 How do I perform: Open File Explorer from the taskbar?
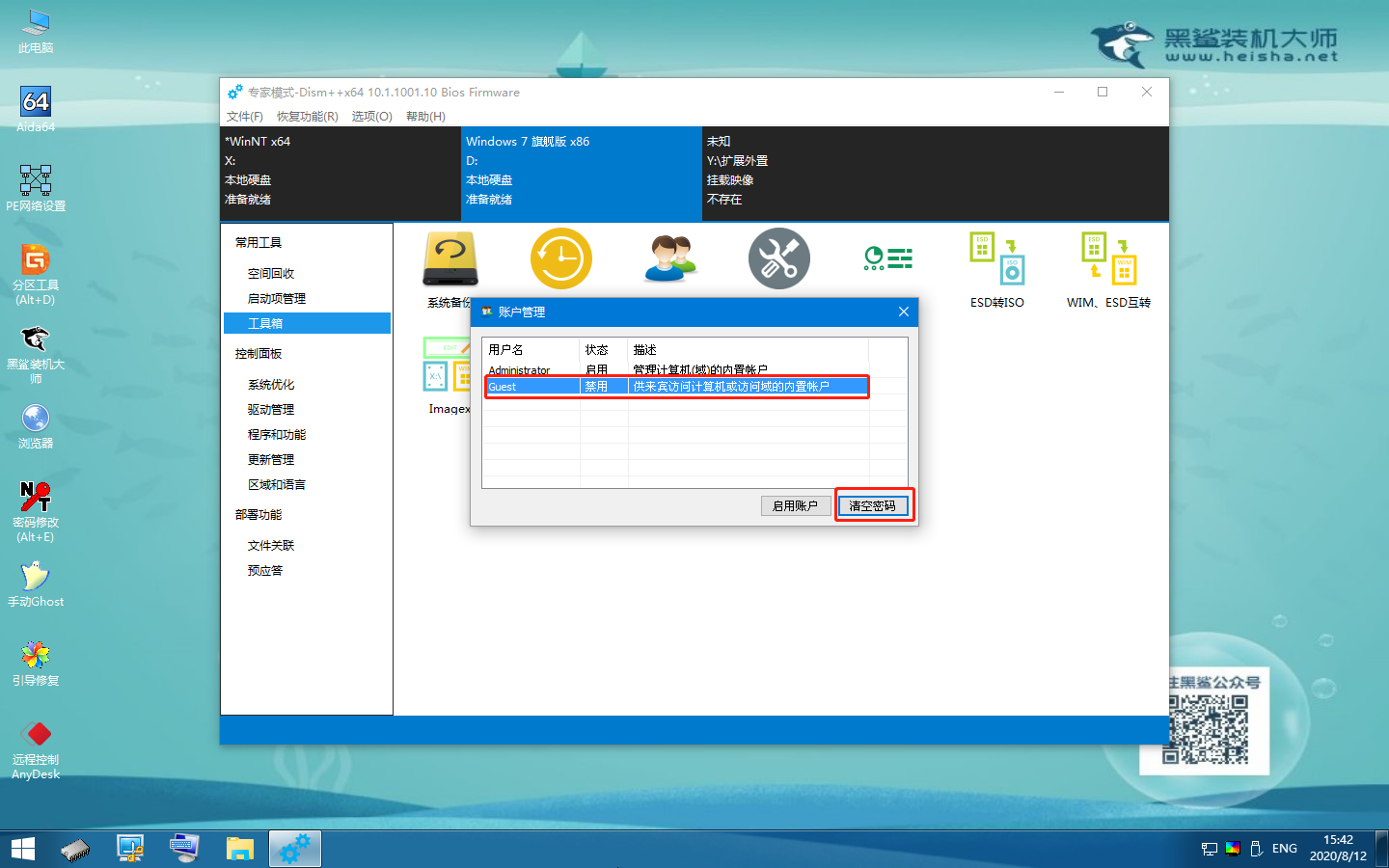[x=239, y=849]
